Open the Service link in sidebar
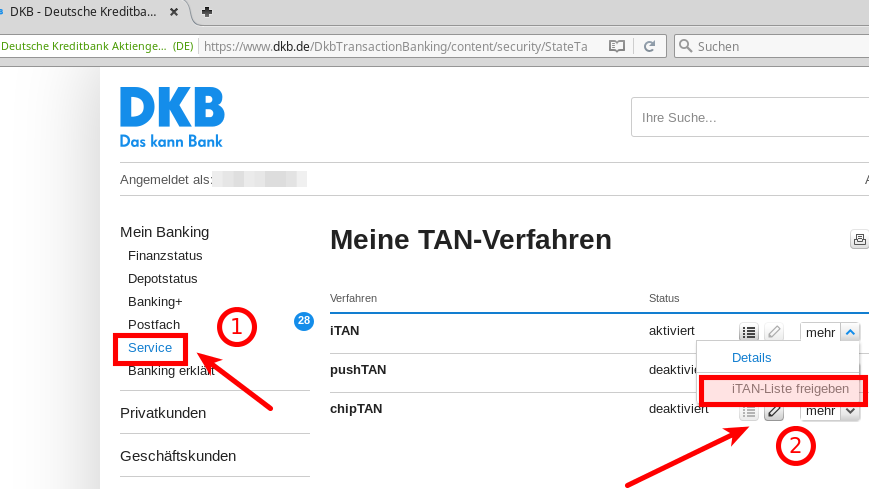This screenshot has width=869, height=489. click(x=150, y=348)
